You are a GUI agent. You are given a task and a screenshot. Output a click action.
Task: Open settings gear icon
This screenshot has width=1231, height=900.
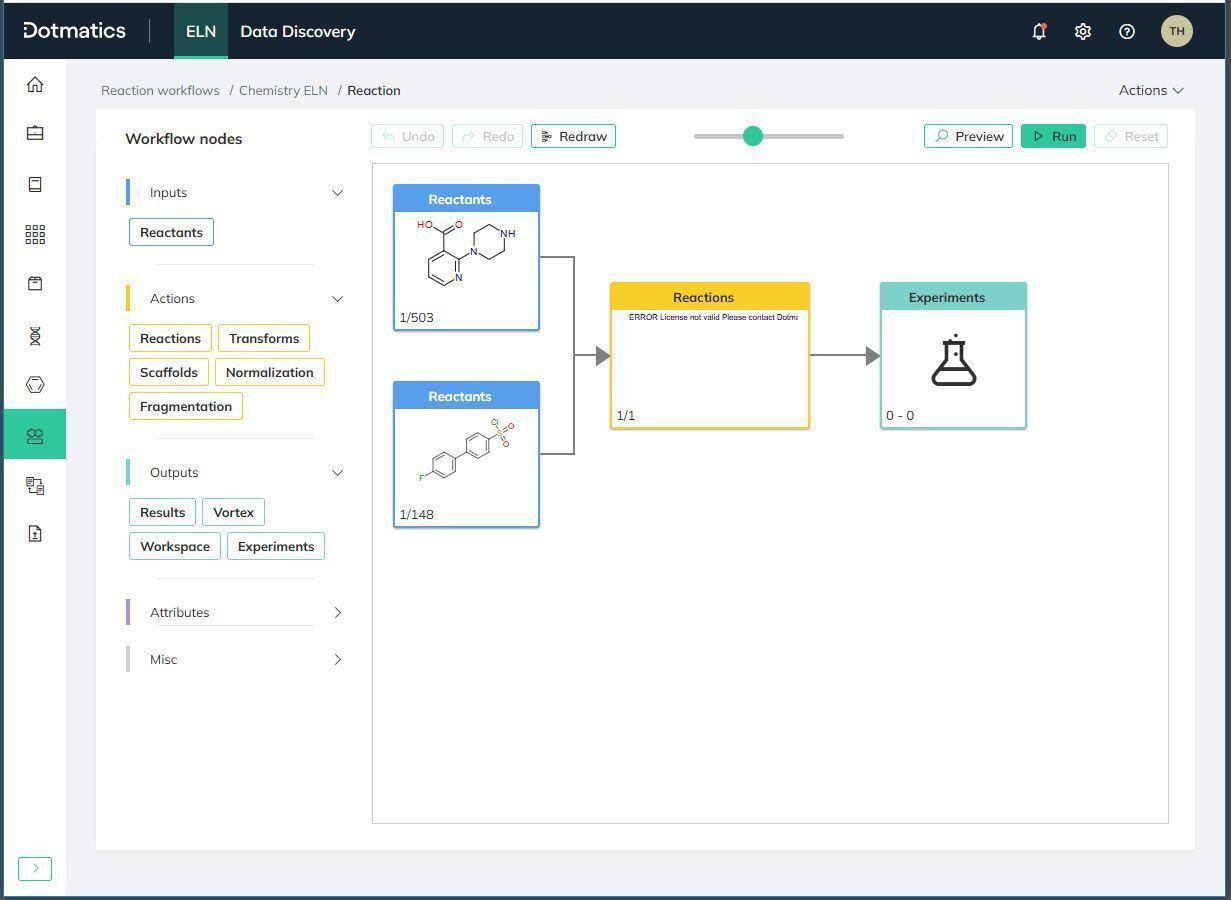[1083, 31]
